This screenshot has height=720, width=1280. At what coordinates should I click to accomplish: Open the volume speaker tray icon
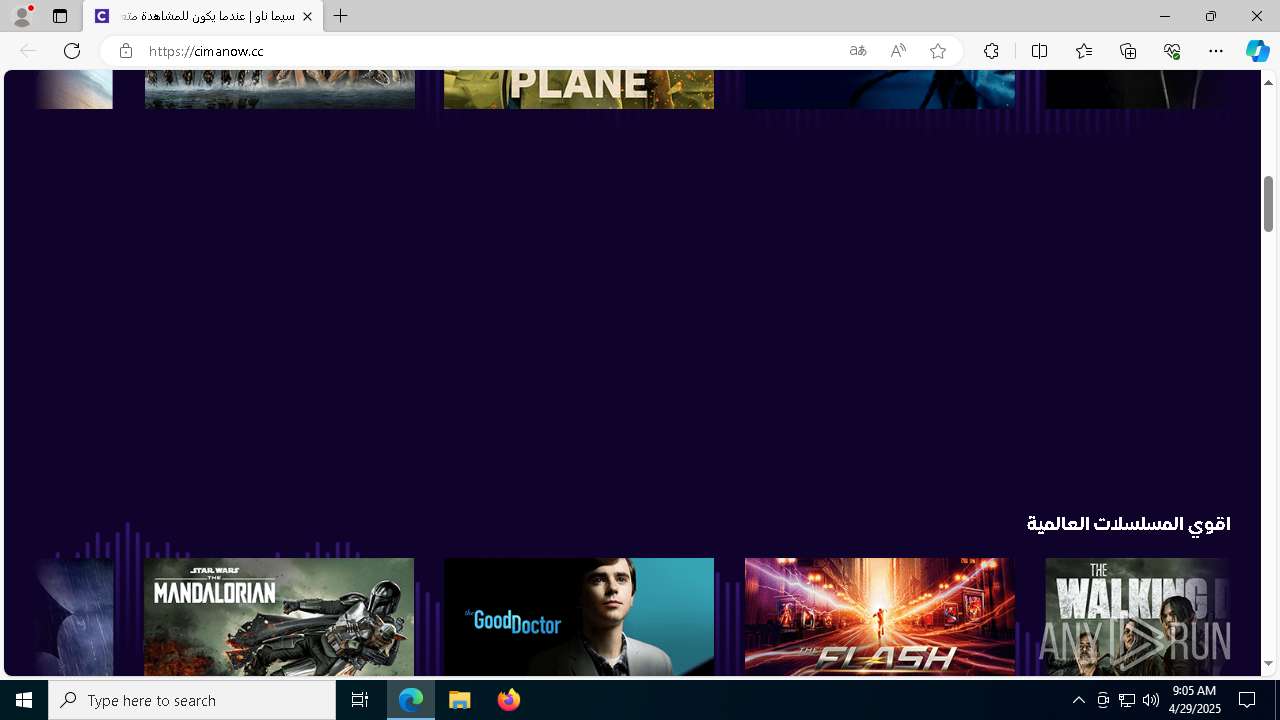point(1151,700)
